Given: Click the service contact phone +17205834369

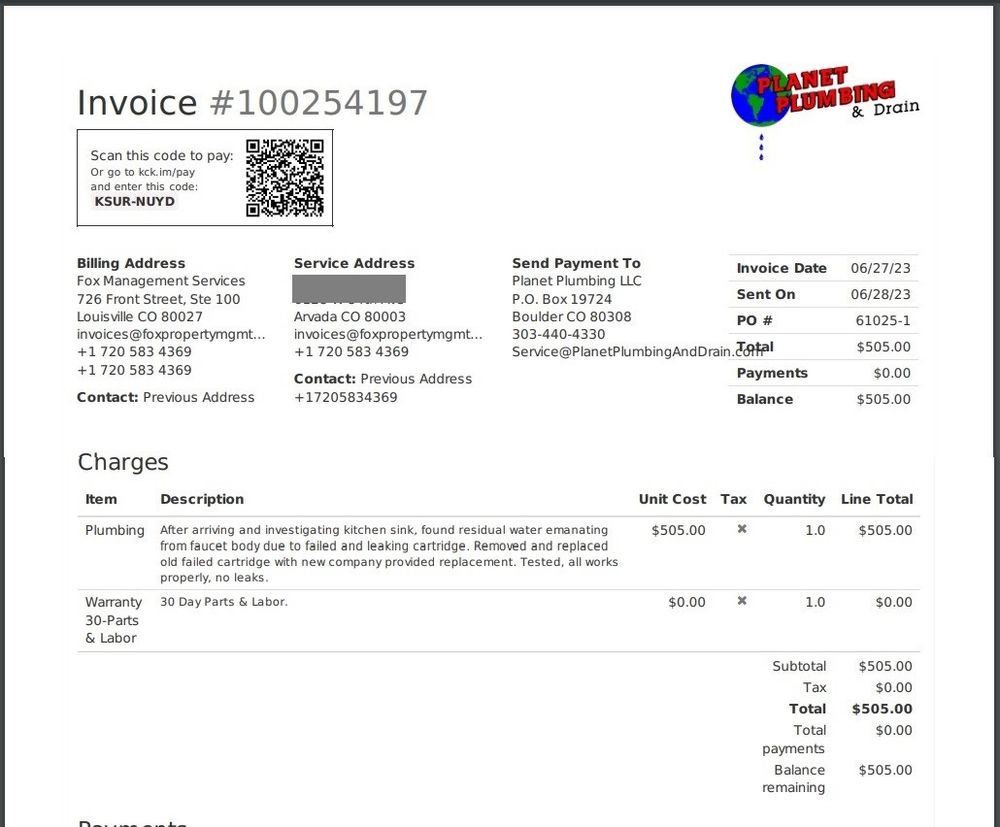Looking at the screenshot, I should click(345, 397).
